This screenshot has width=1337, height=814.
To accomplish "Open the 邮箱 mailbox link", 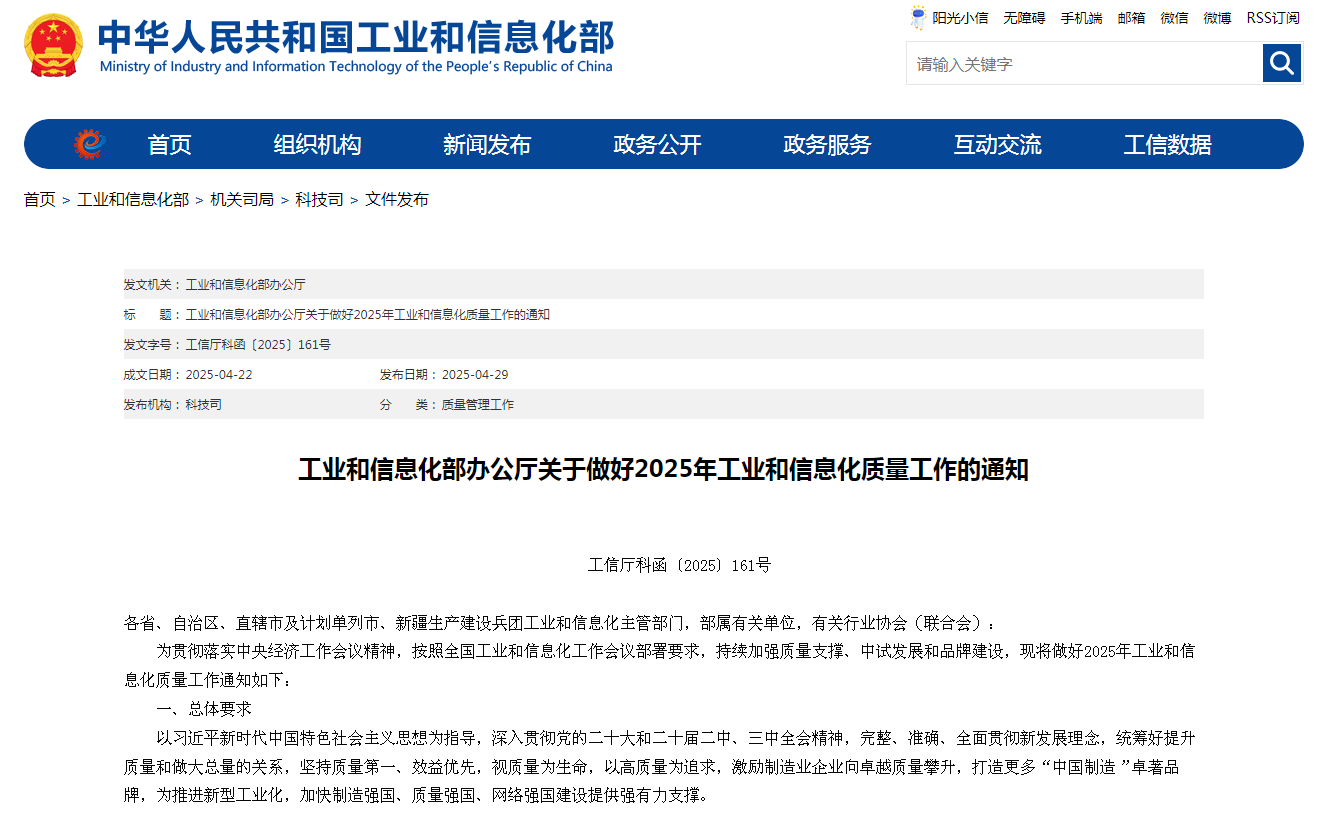I will (1131, 18).
